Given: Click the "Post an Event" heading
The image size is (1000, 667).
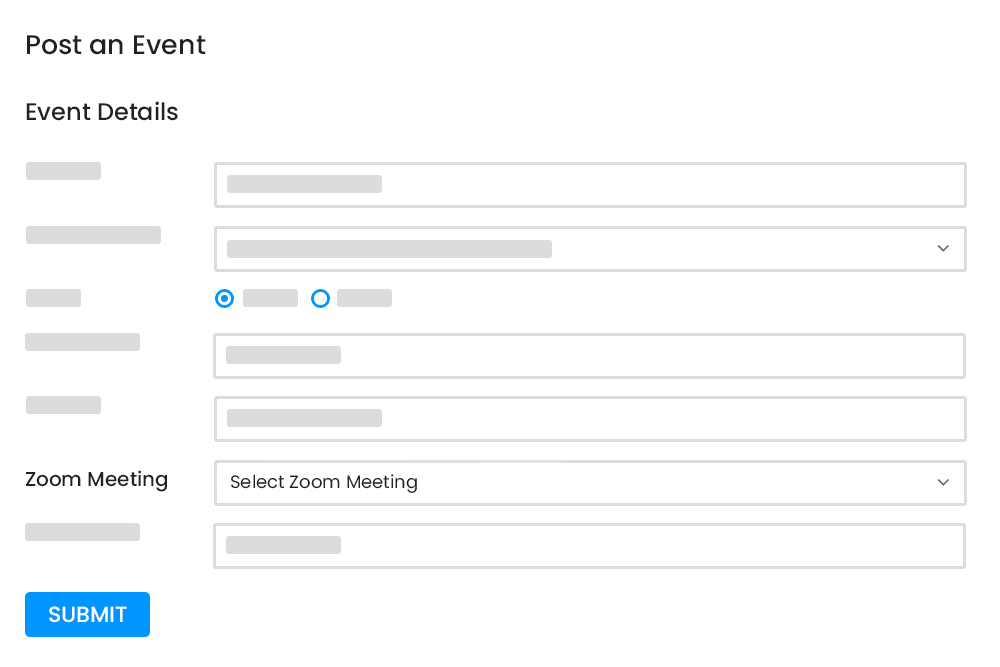Looking at the screenshot, I should [x=115, y=45].
